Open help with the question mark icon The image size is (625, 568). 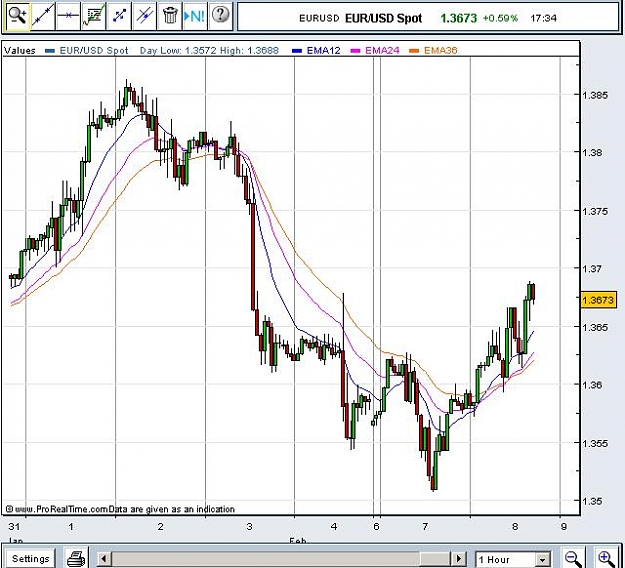(x=220, y=16)
